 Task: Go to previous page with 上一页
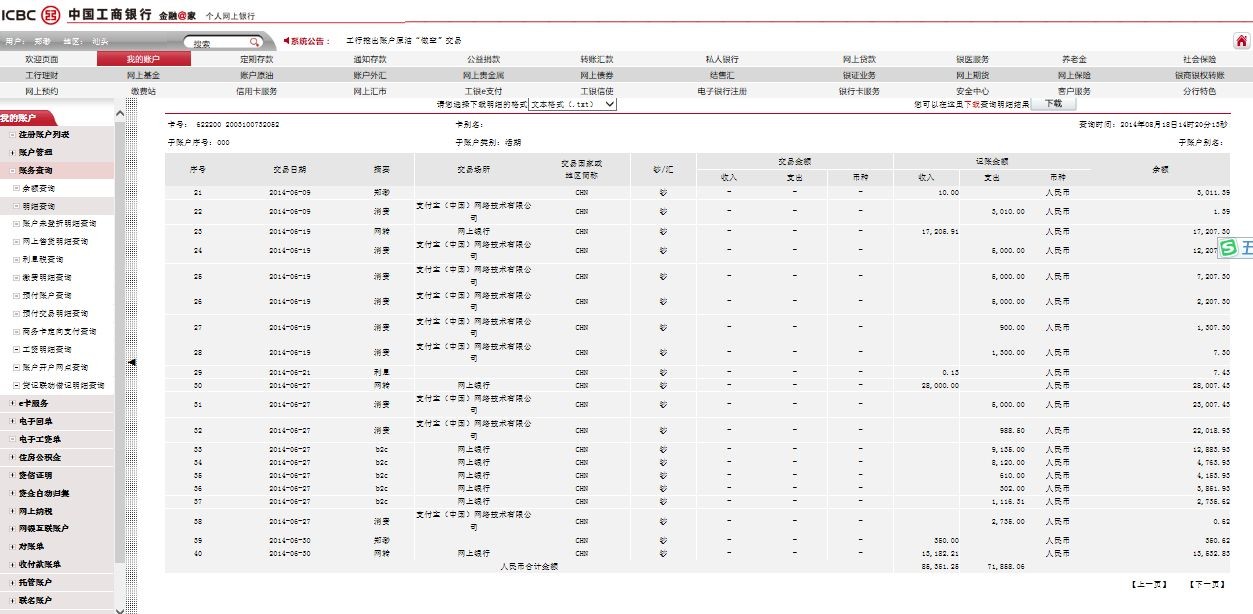(1148, 583)
